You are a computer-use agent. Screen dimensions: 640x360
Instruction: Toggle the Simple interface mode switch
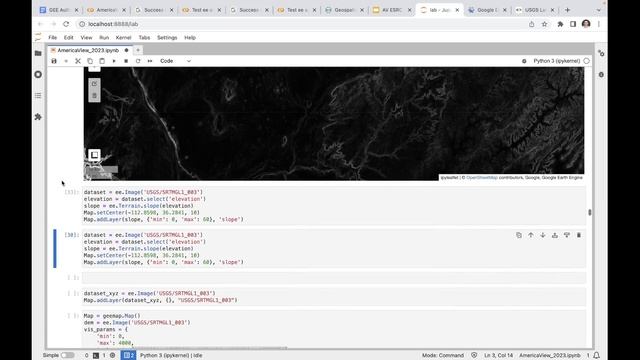coord(68,356)
